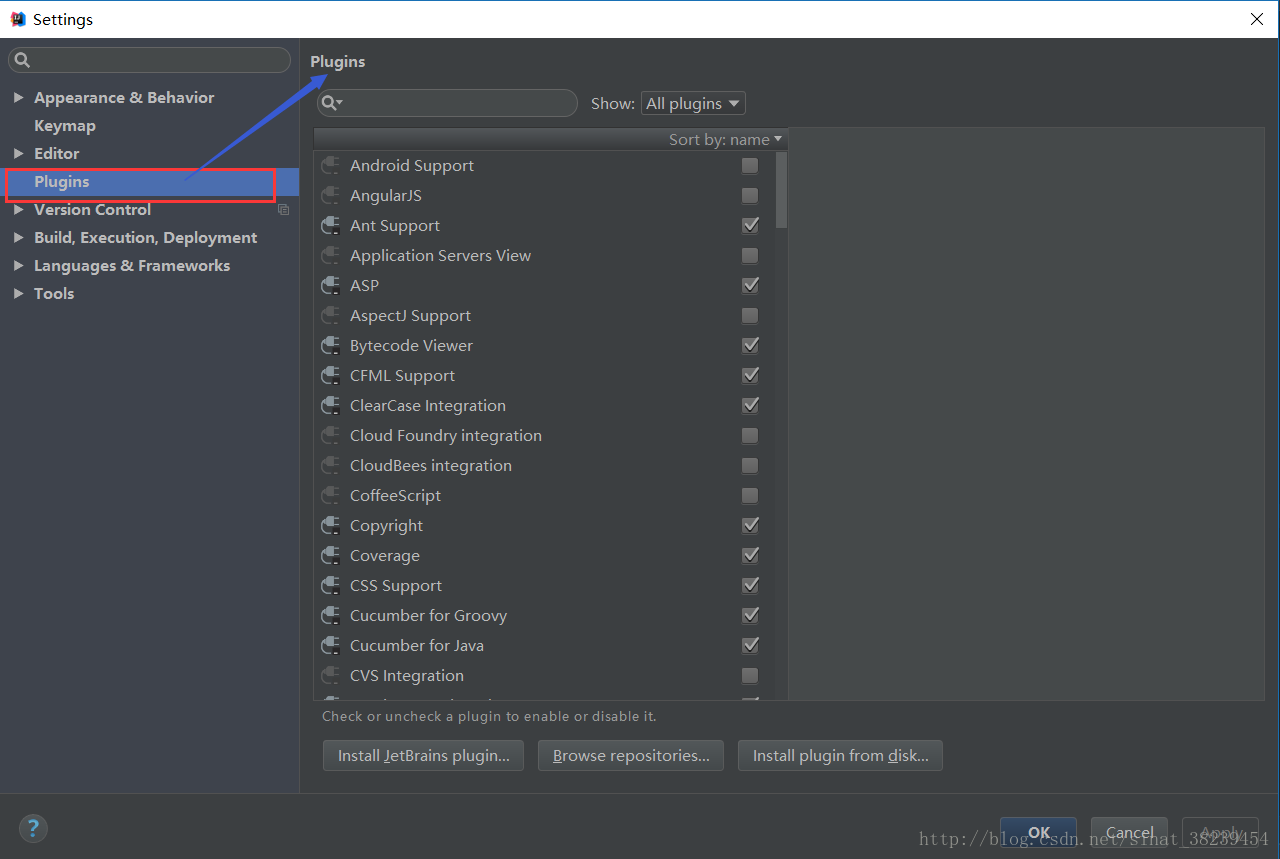
Task: Enable the Android Support plugin checkbox
Action: [x=750, y=166]
